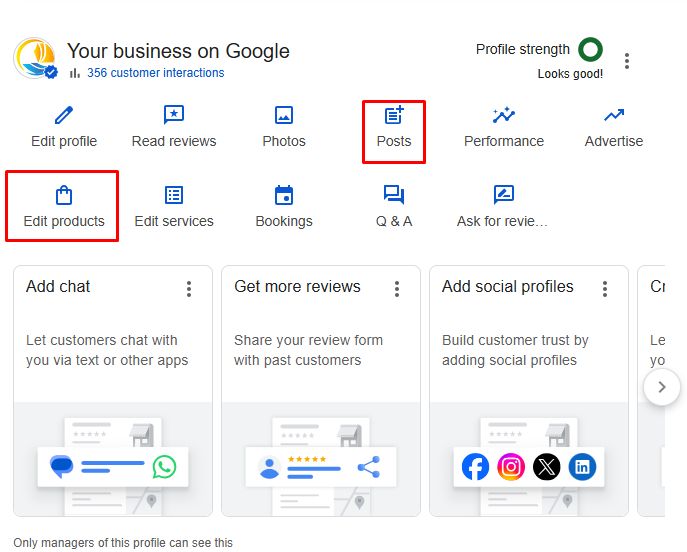Open the Q & A chat icon
This screenshot has width=687, height=552.
click(x=394, y=195)
